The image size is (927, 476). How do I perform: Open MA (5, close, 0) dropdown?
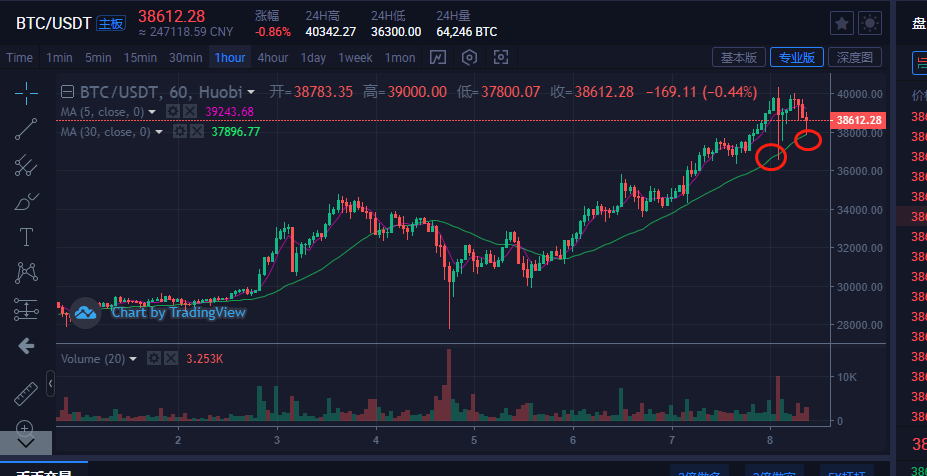(x=153, y=112)
